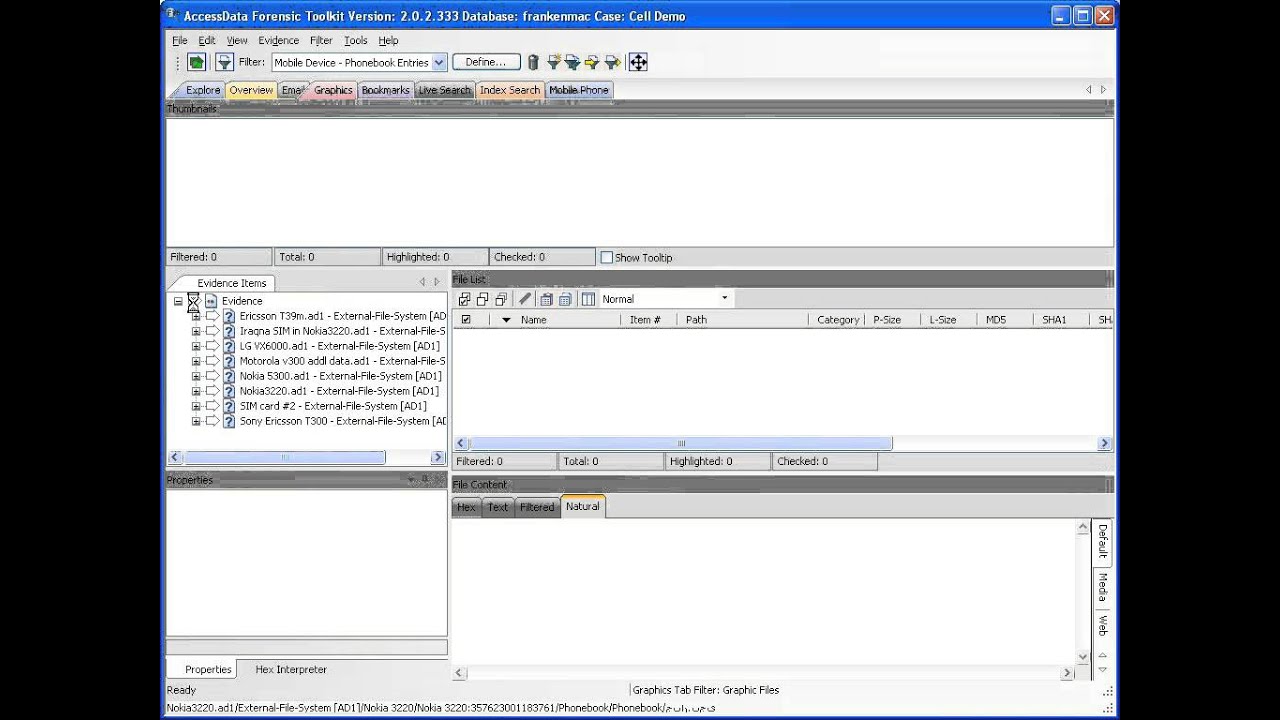
Task: Click the sort arrow before Name column
Action: tap(506, 320)
